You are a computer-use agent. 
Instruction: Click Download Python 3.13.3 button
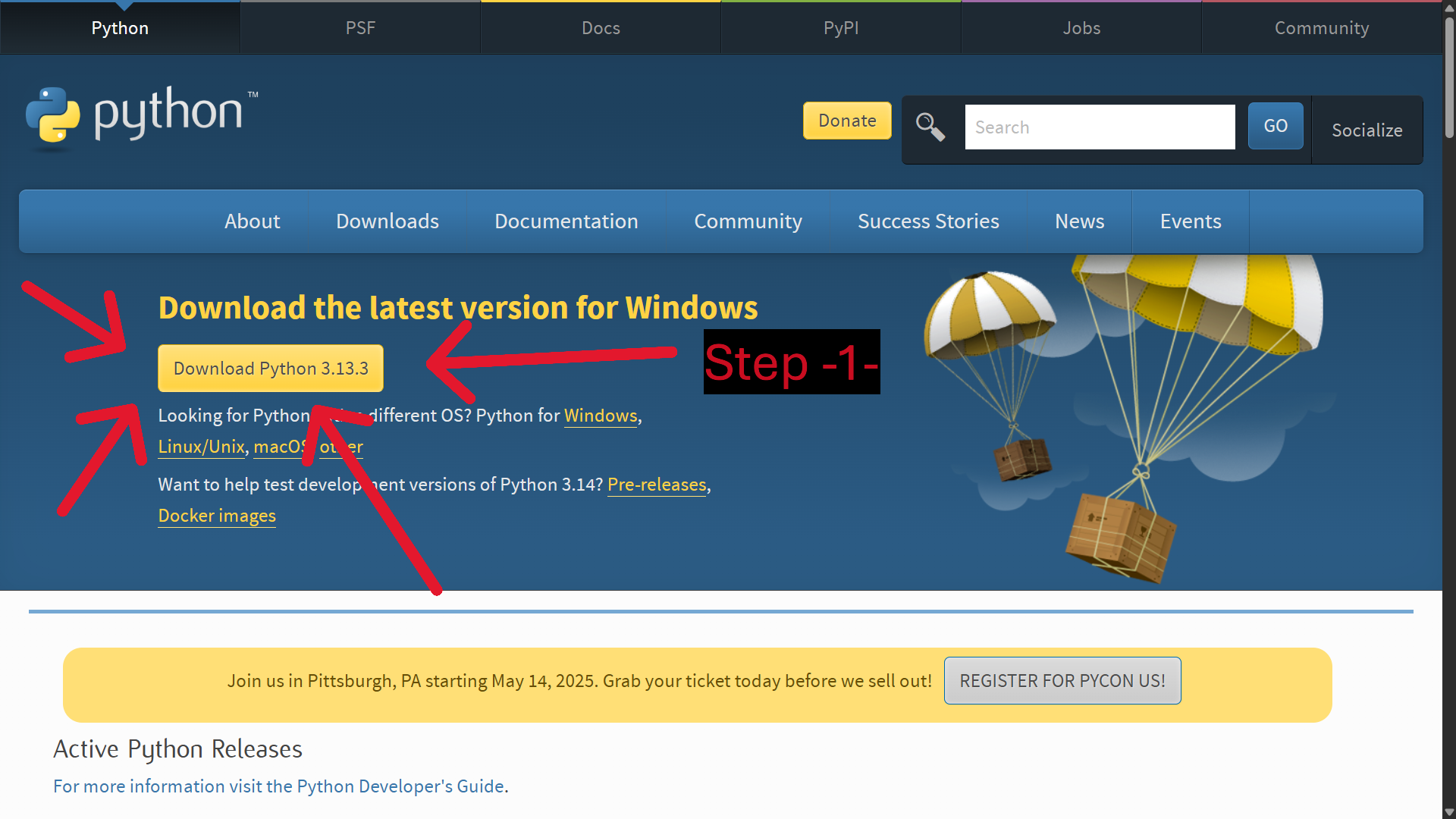tap(271, 369)
